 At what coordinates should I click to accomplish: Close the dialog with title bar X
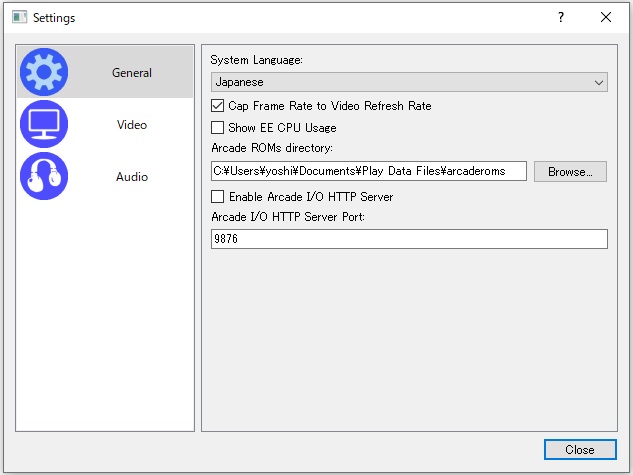(606, 17)
